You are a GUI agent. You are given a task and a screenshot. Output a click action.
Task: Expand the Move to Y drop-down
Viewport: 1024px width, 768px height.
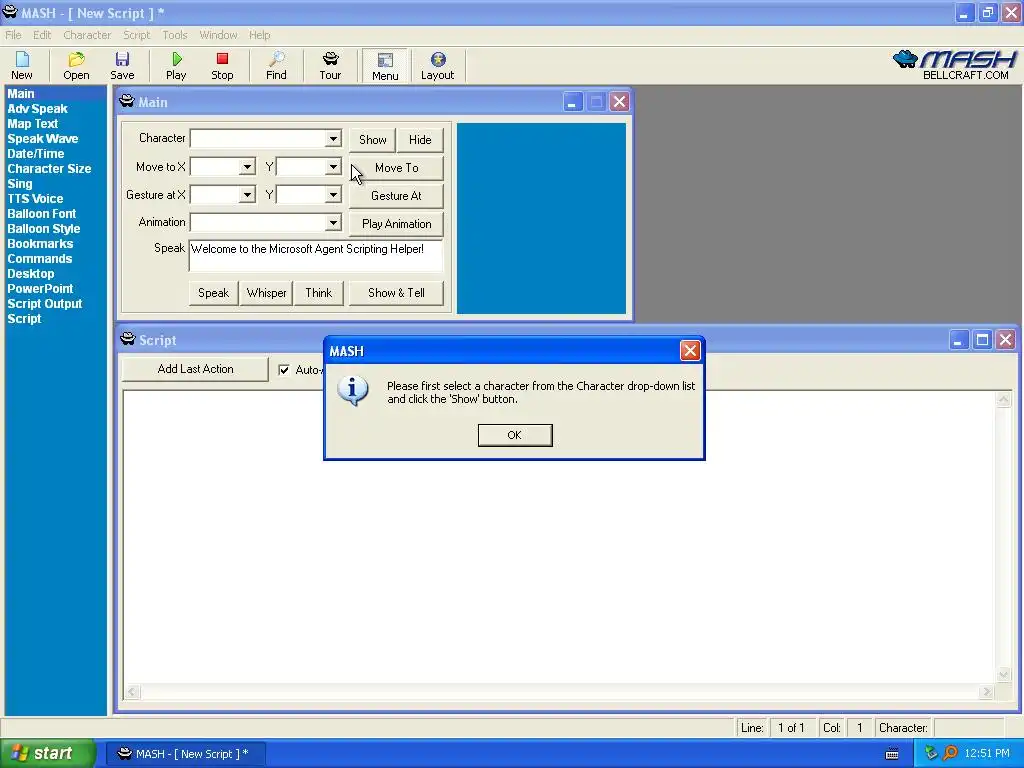[333, 167]
